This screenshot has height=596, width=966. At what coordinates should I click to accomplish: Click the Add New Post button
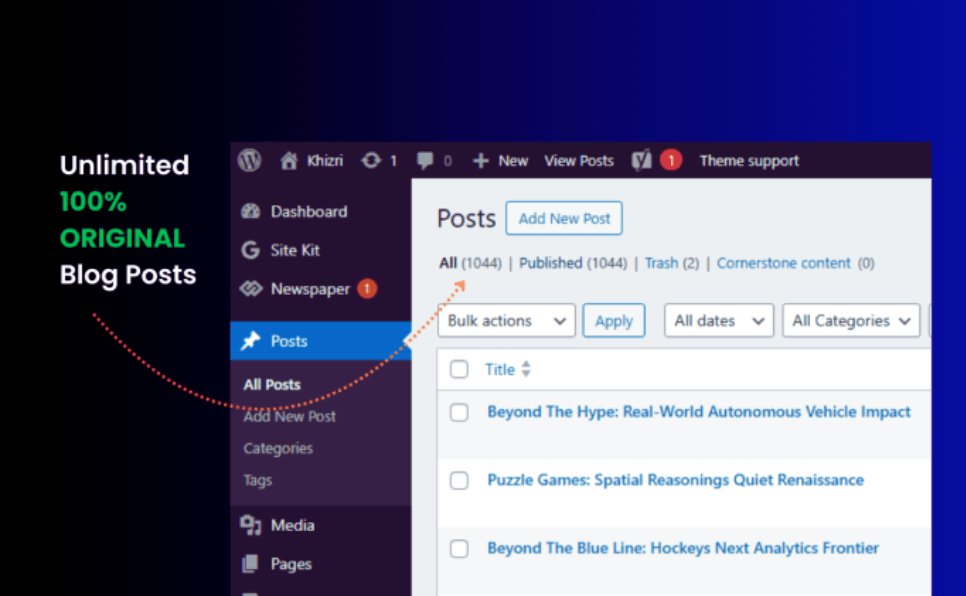click(563, 218)
